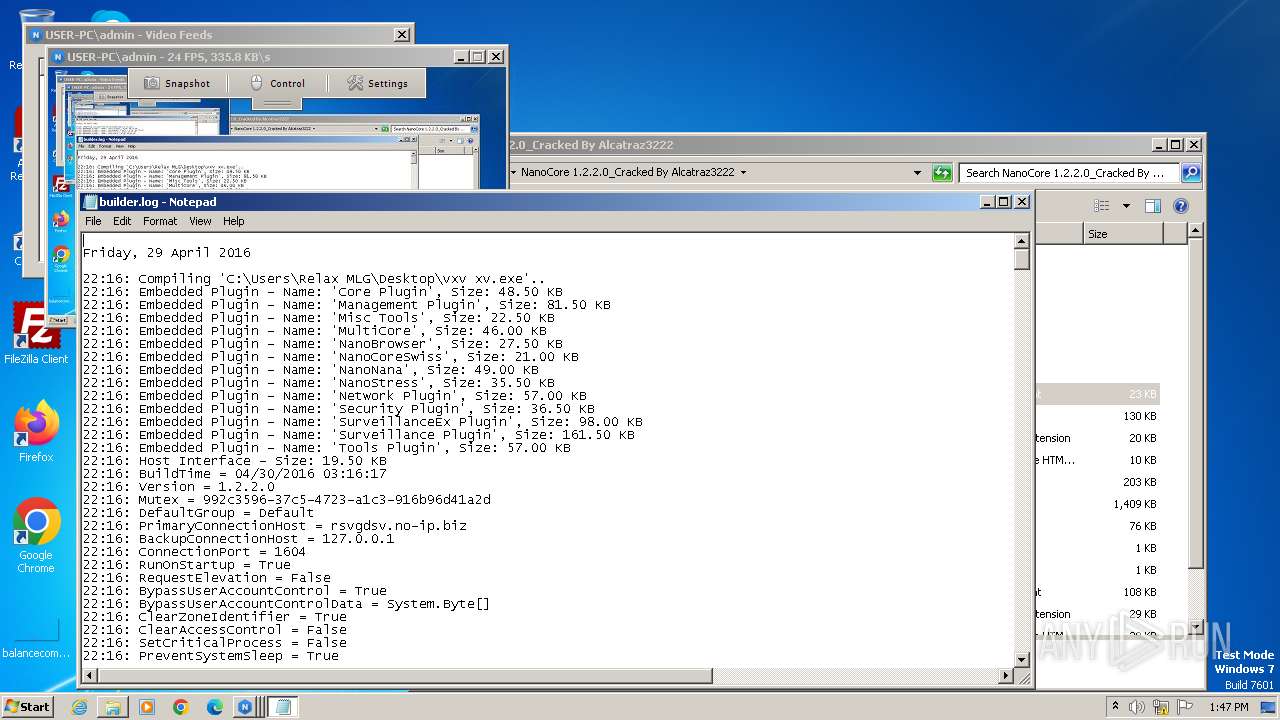The width and height of the screenshot is (1280, 720).
Task: Open the Edit menu in Notepad
Action: [x=122, y=221]
